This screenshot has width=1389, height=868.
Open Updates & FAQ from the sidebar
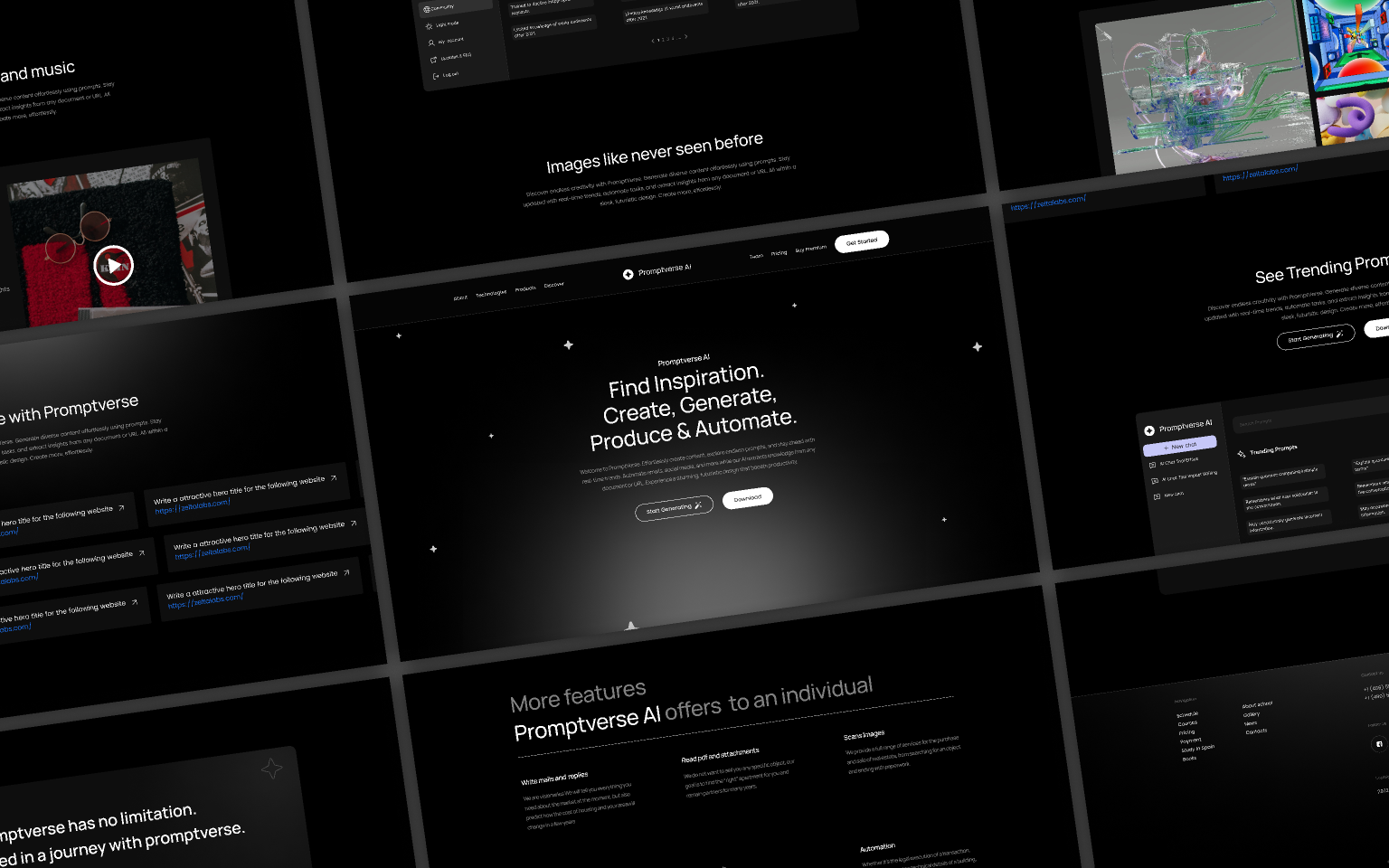click(433, 59)
